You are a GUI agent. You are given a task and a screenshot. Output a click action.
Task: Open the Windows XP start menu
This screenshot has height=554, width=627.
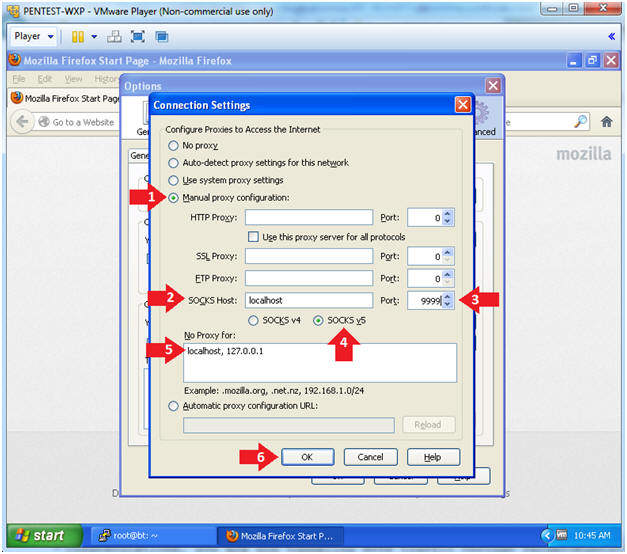tap(43, 535)
